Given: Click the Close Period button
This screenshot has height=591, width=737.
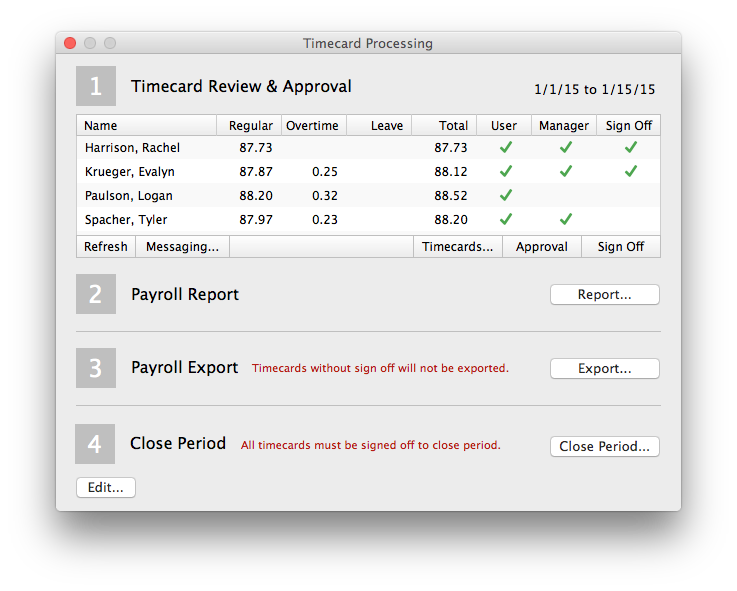Looking at the screenshot, I should click(x=604, y=446).
